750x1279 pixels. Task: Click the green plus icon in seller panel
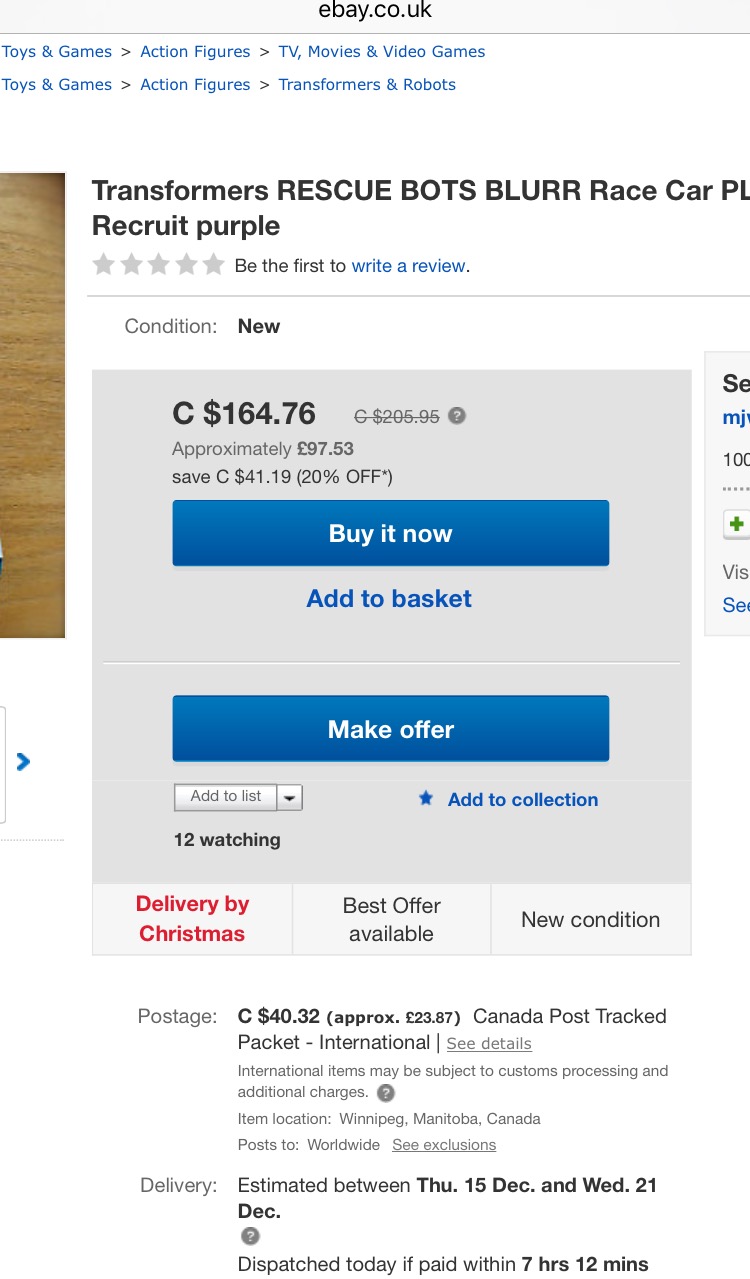click(737, 523)
